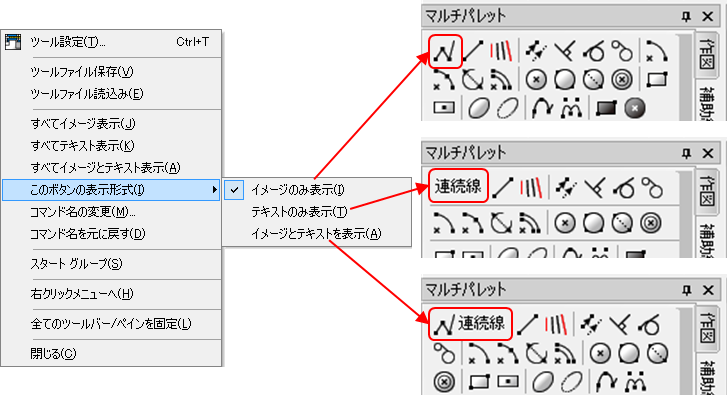Viewport: 727px width, 395px height.
Task: Pick the dashed ellipse tool in the bottom palette
Action: (572, 382)
